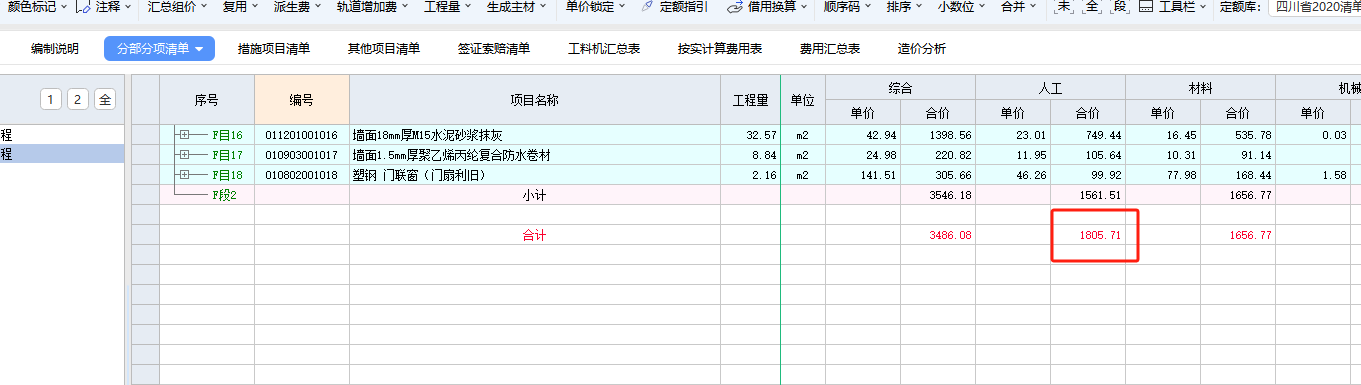Open the 颜色标记 color mark dropdown
The height and width of the screenshot is (385, 1361).
click(x=37, y=7)
